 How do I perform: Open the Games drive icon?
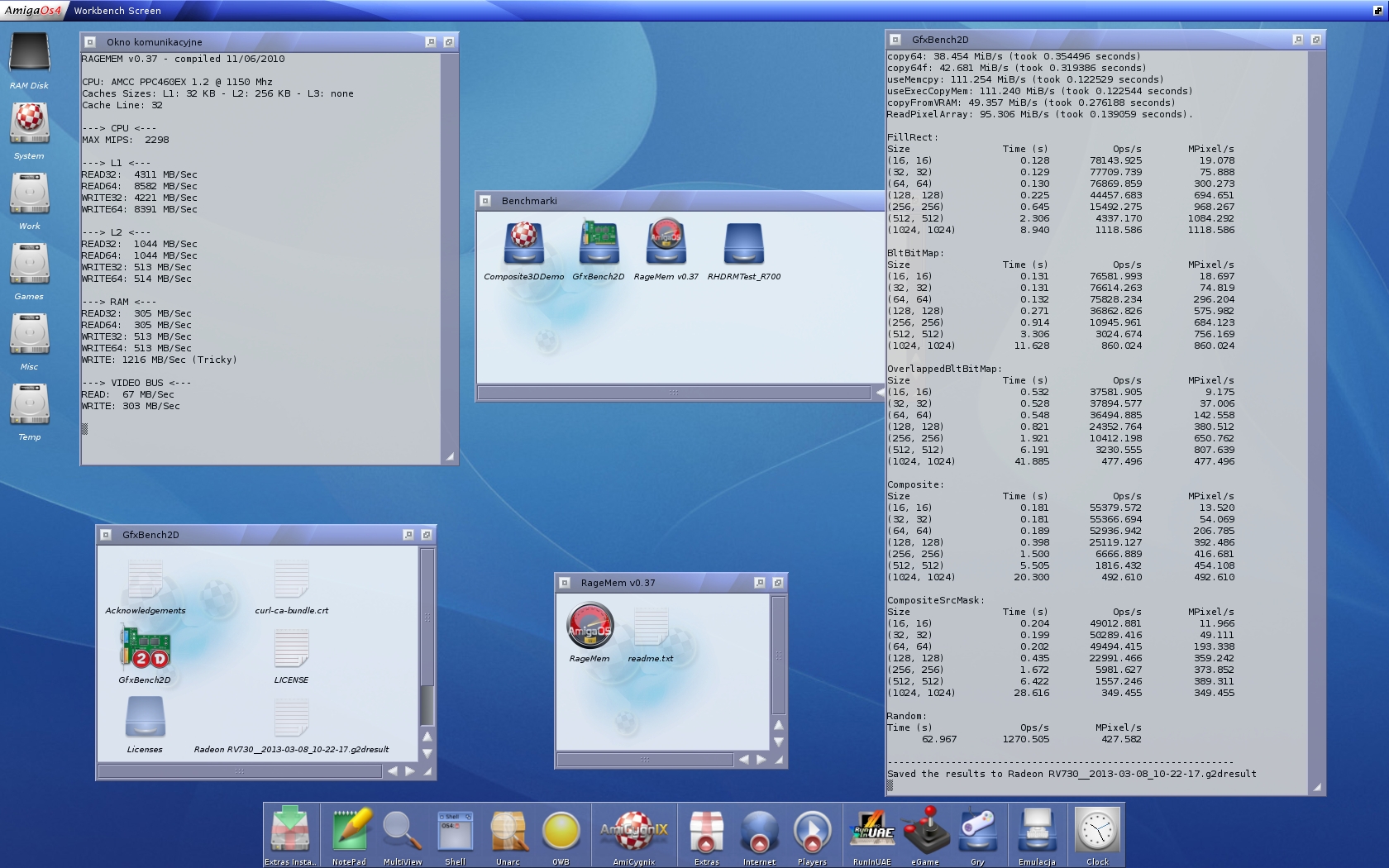(30, 264)
